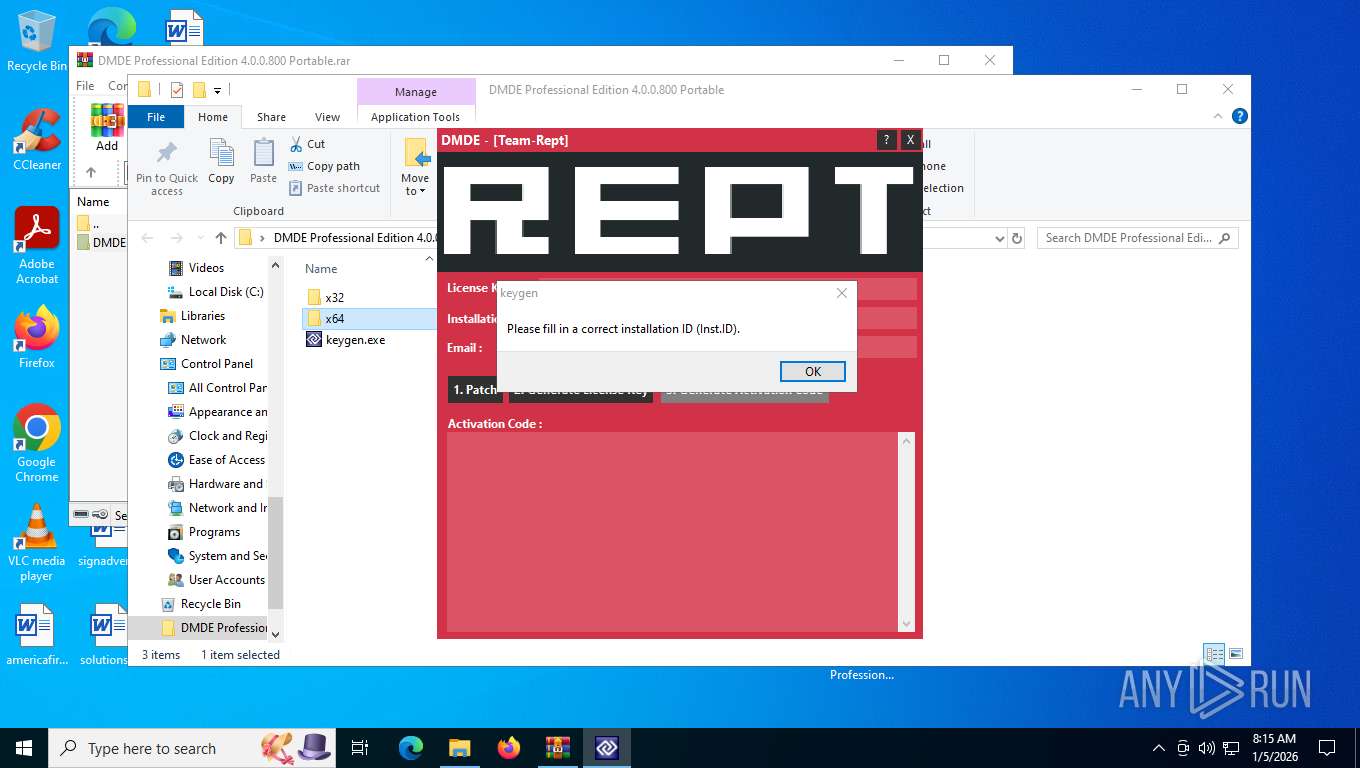The image size is (1360, 768).
Task: Click navigation pane scrollbar down arrow
Action: click(x=276, y=633)
